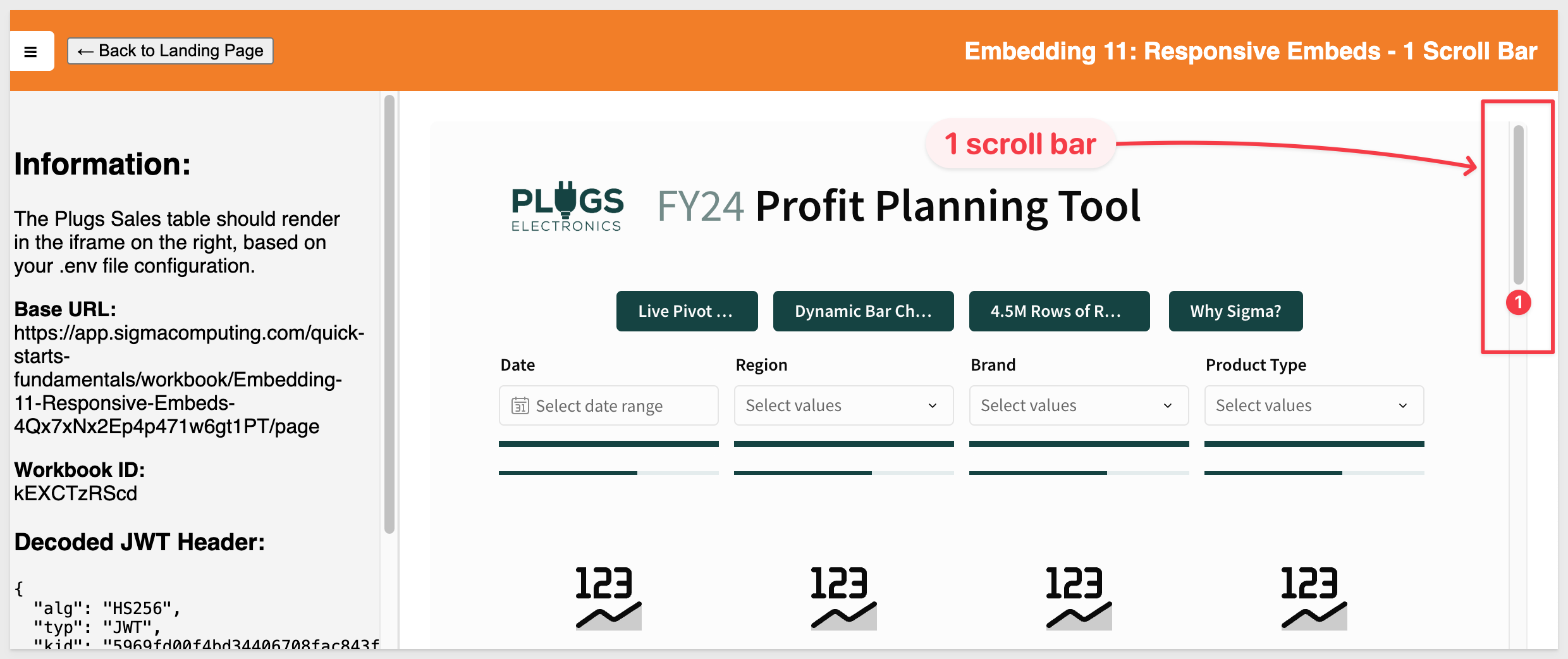The width and height of the screenshot is (1568, 659).
Task: Click the red number 1 annotation badge
Action: [x=1518, y=302]
